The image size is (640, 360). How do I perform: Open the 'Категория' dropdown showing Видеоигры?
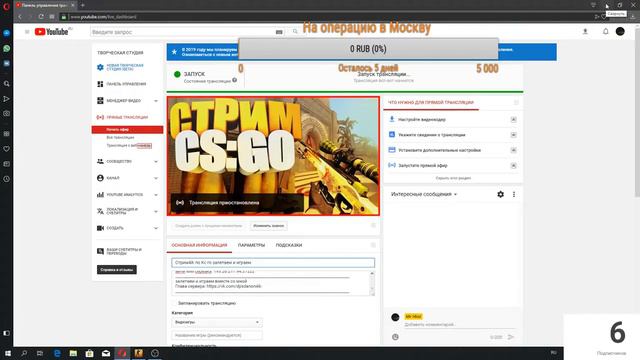[217, 322]
